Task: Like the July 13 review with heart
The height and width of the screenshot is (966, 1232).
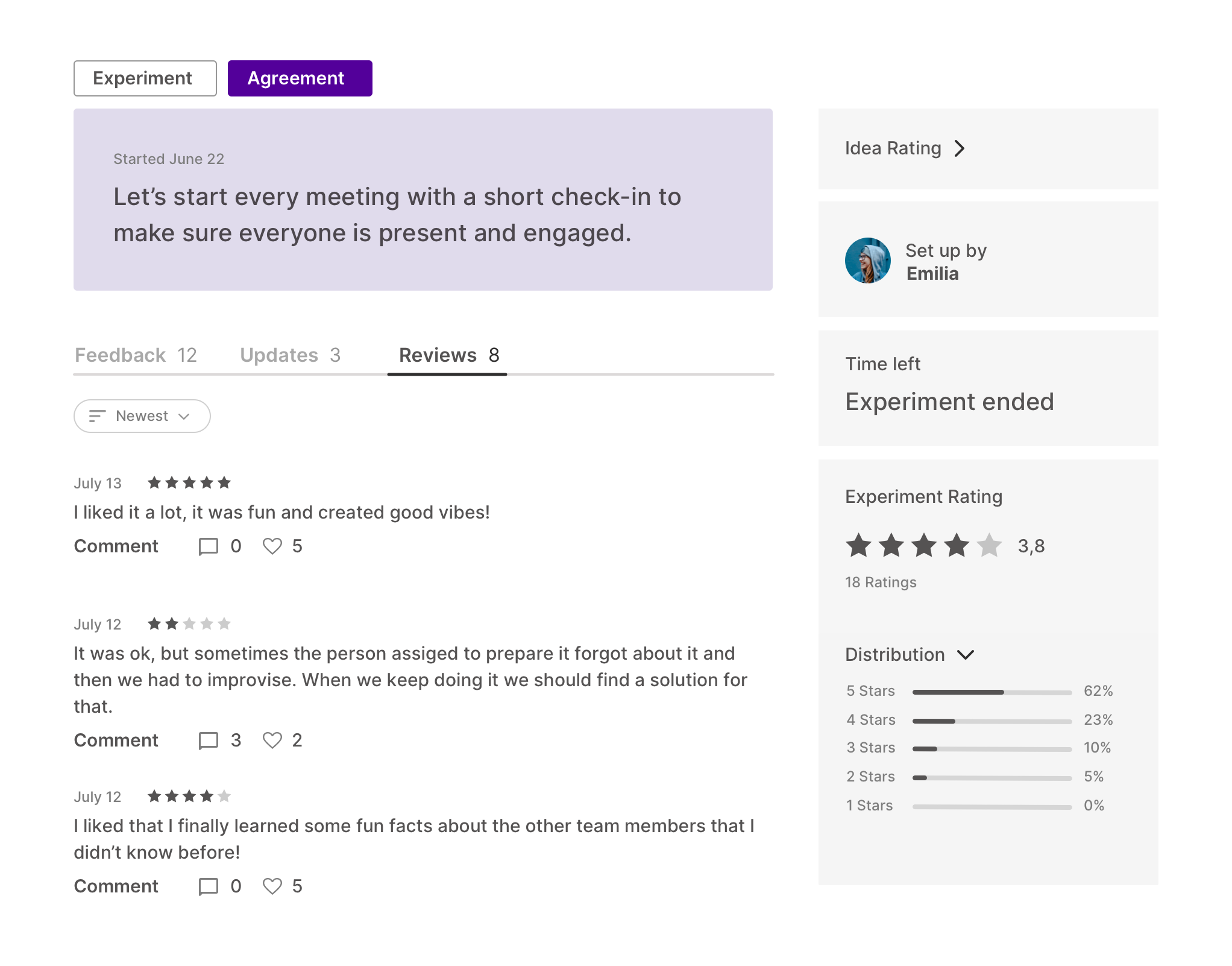Action: [272, 546]
